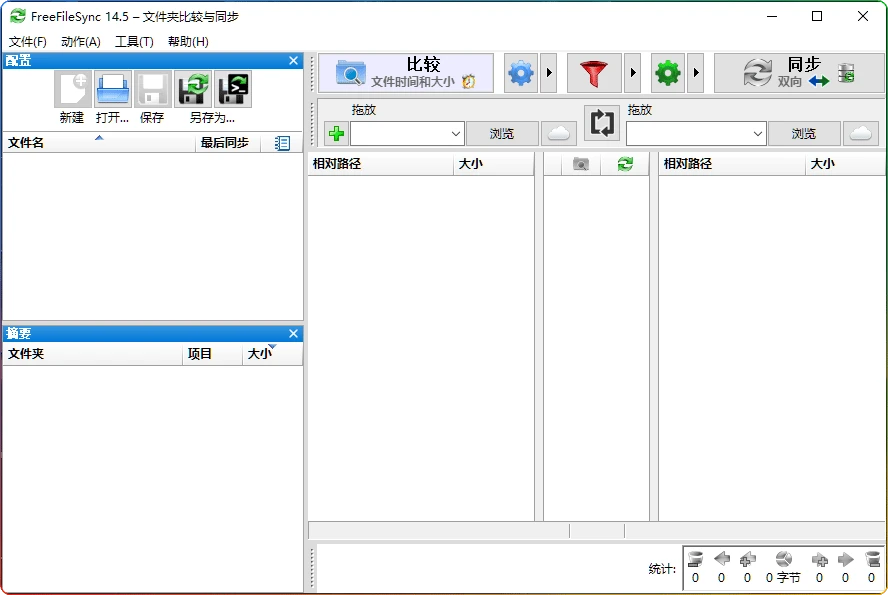Viewport: 888px width, 595px height.
Task: Swap sides using the arrows icon
Action: click(x=602, y=123)
